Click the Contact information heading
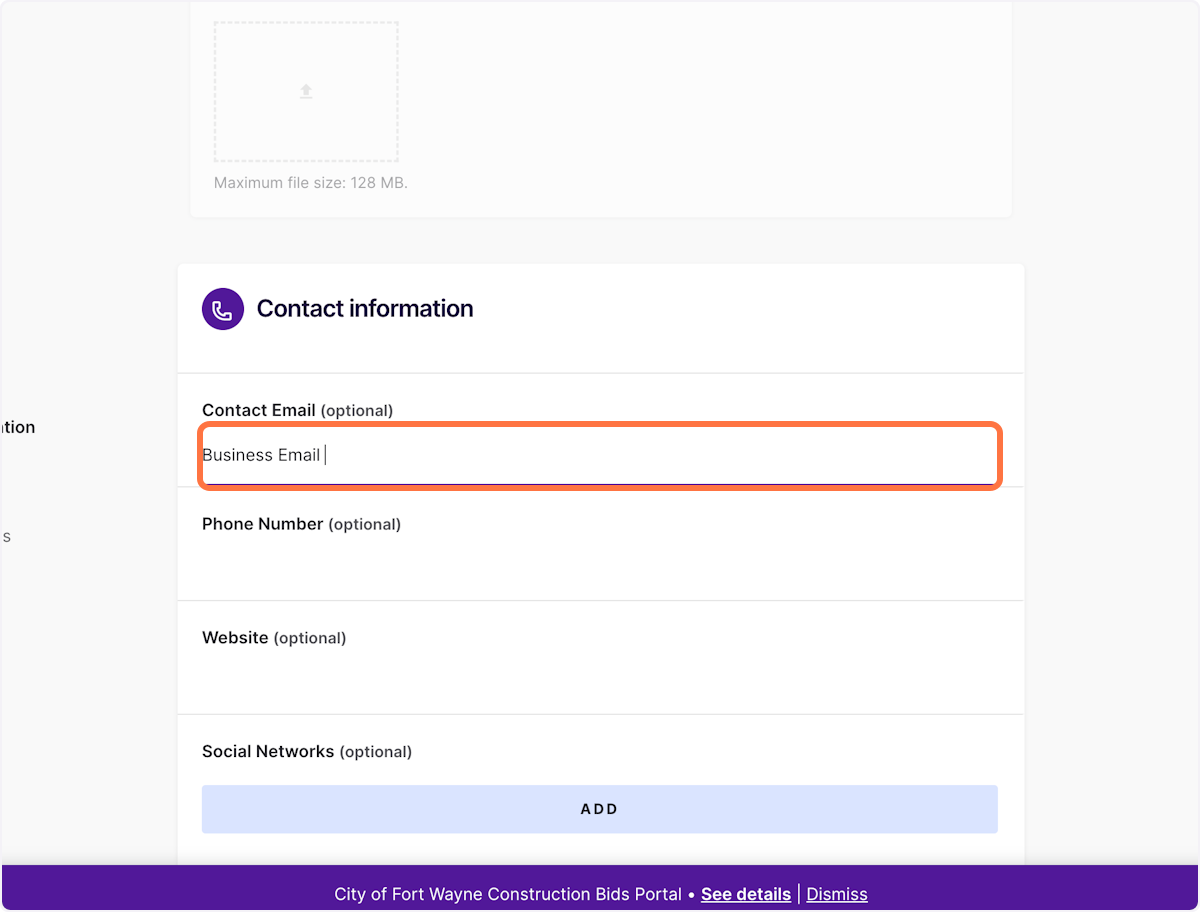Viewport: 1200px width, 912px height. click(365, 309)
